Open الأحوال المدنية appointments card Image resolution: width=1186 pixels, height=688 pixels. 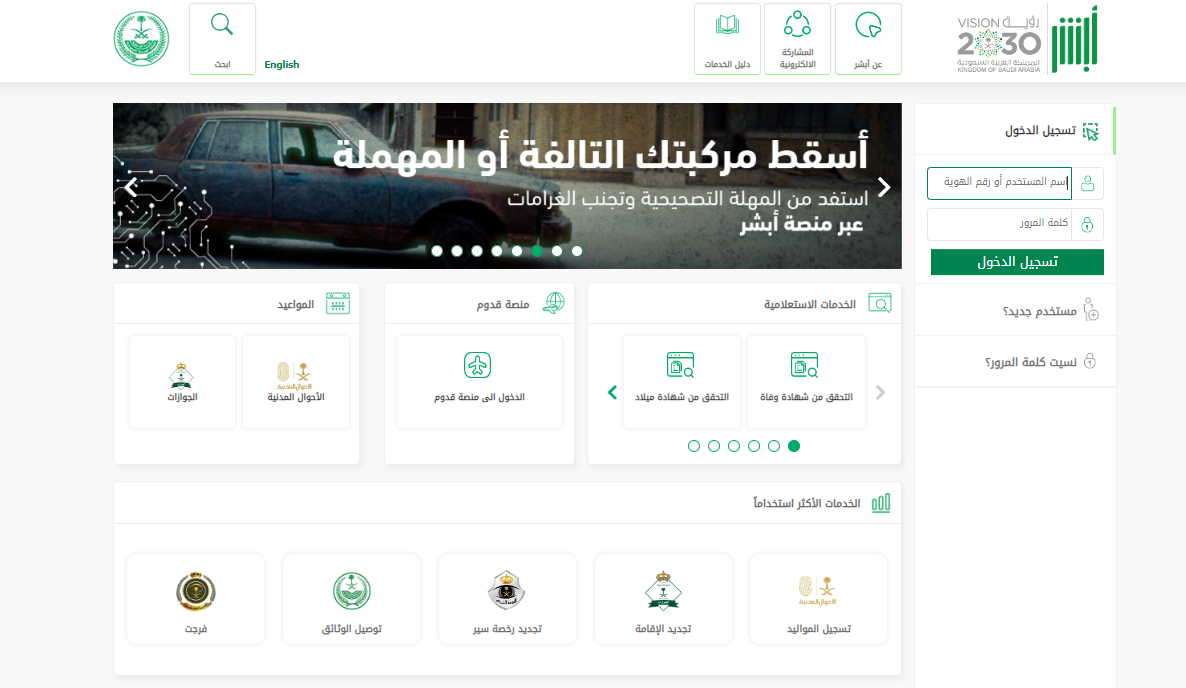pos(296,382)
